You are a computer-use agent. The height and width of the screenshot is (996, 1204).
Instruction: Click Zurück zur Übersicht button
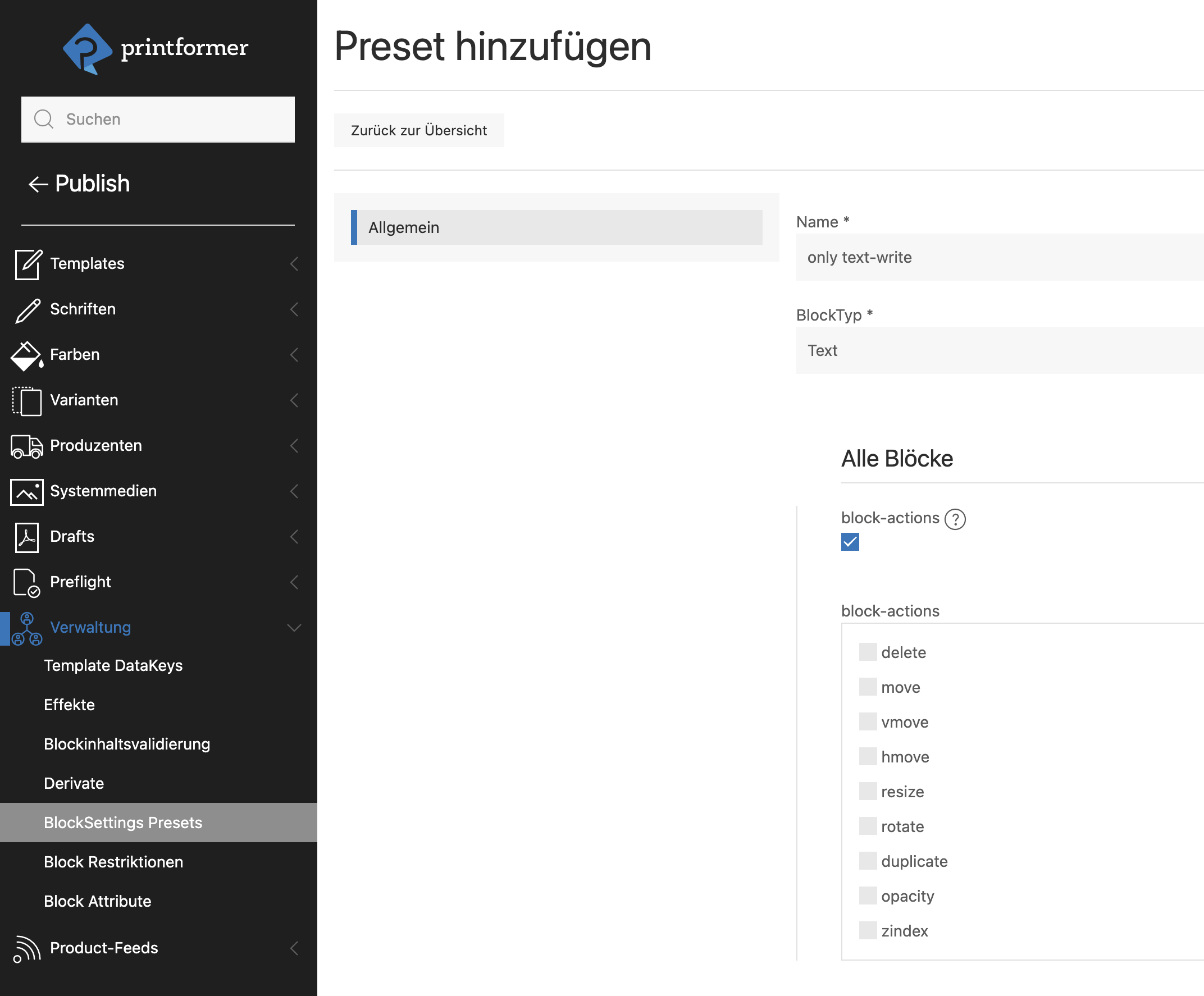pyautogui.click(x=418, y=131)
